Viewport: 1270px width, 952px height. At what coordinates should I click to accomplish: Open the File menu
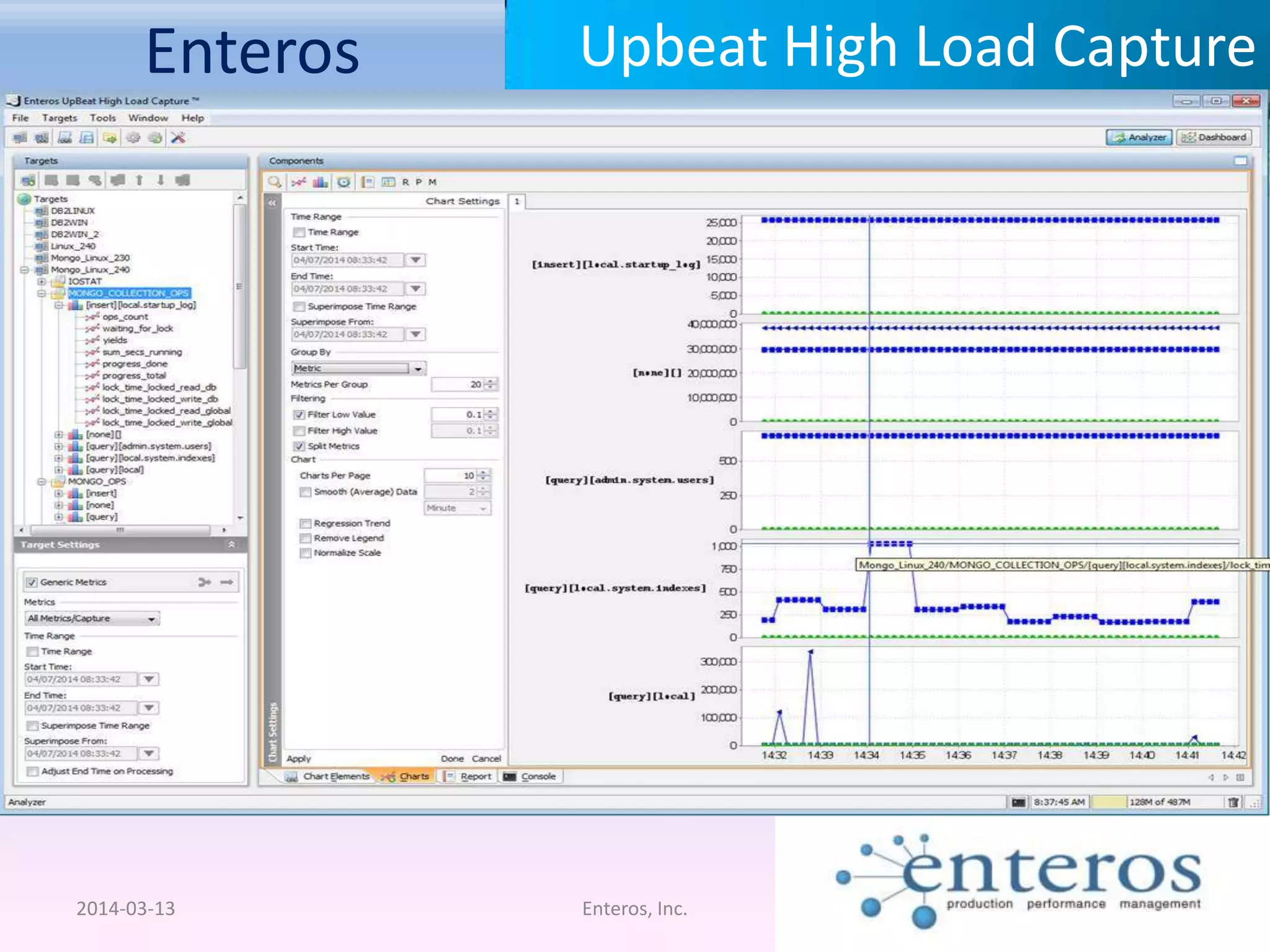coord(20,118)
